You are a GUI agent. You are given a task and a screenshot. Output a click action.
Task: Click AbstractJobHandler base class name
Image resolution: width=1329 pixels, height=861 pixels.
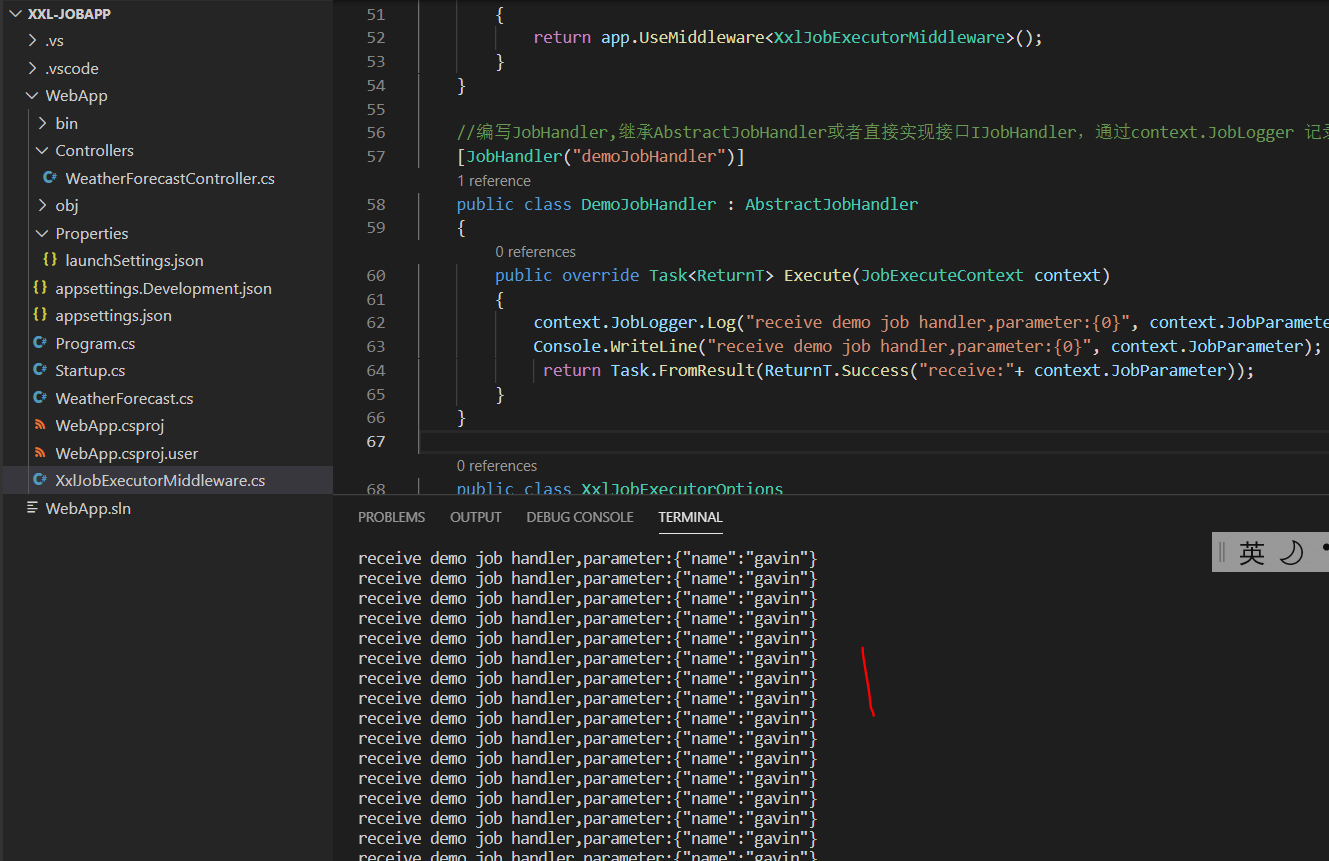click(831, 204)
